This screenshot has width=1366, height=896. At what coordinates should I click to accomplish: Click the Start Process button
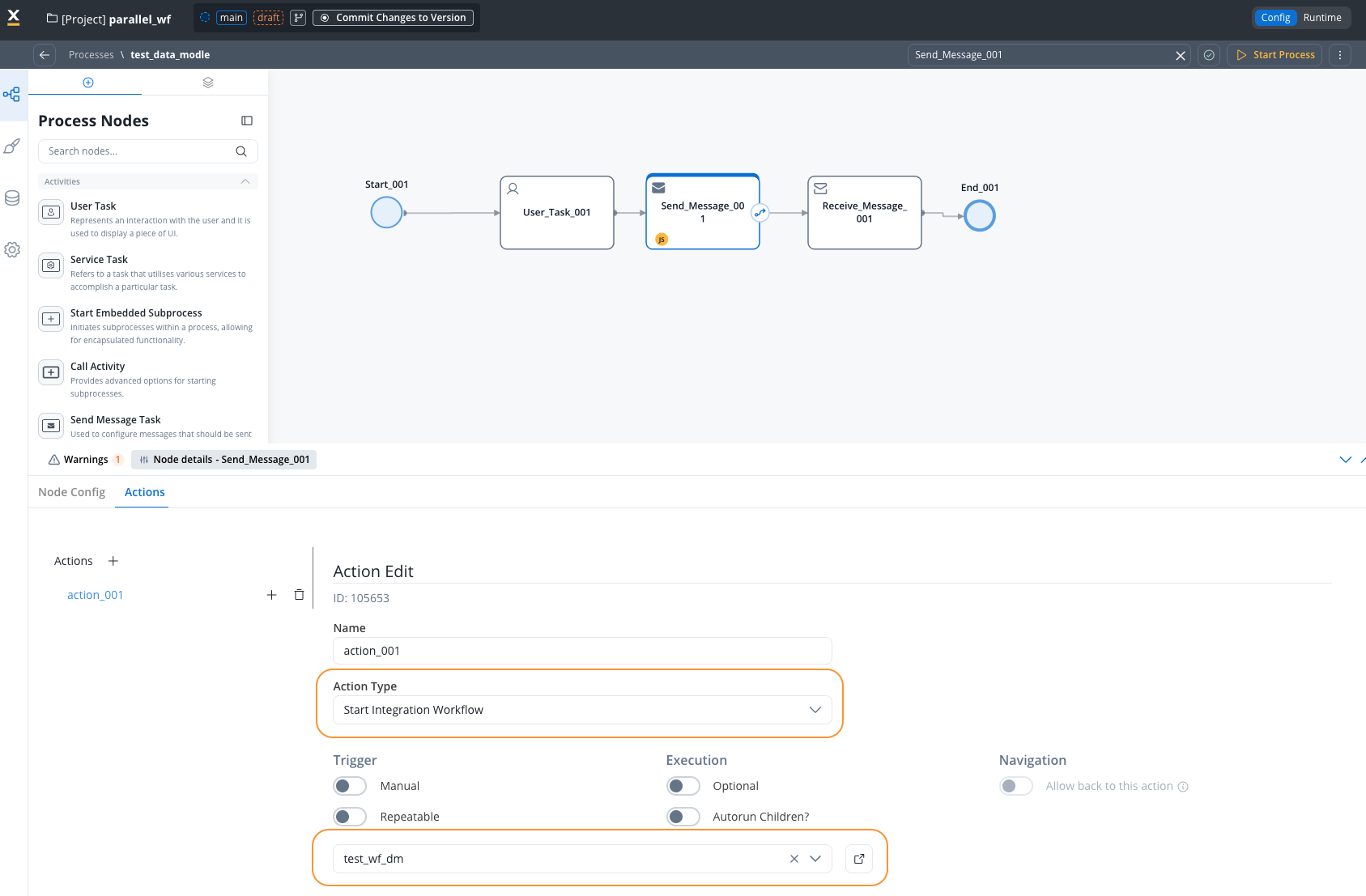pos(1275,55)
